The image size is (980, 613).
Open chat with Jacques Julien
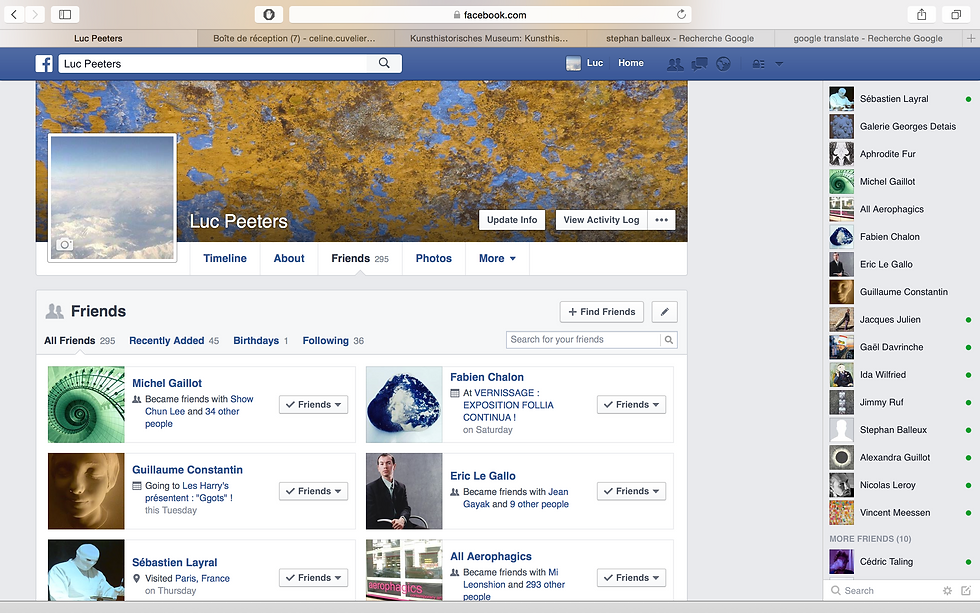pos(901,320)
